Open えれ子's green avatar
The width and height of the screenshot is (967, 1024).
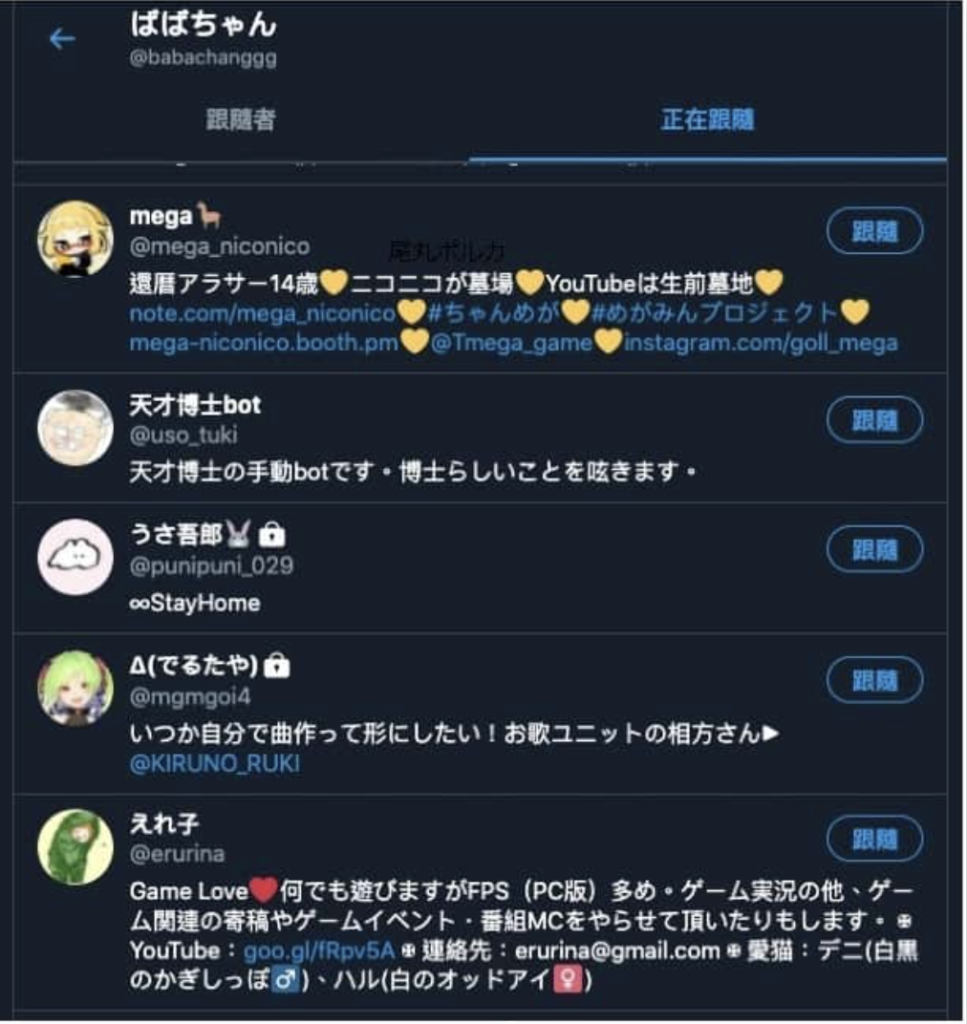[x=75, y=847]
